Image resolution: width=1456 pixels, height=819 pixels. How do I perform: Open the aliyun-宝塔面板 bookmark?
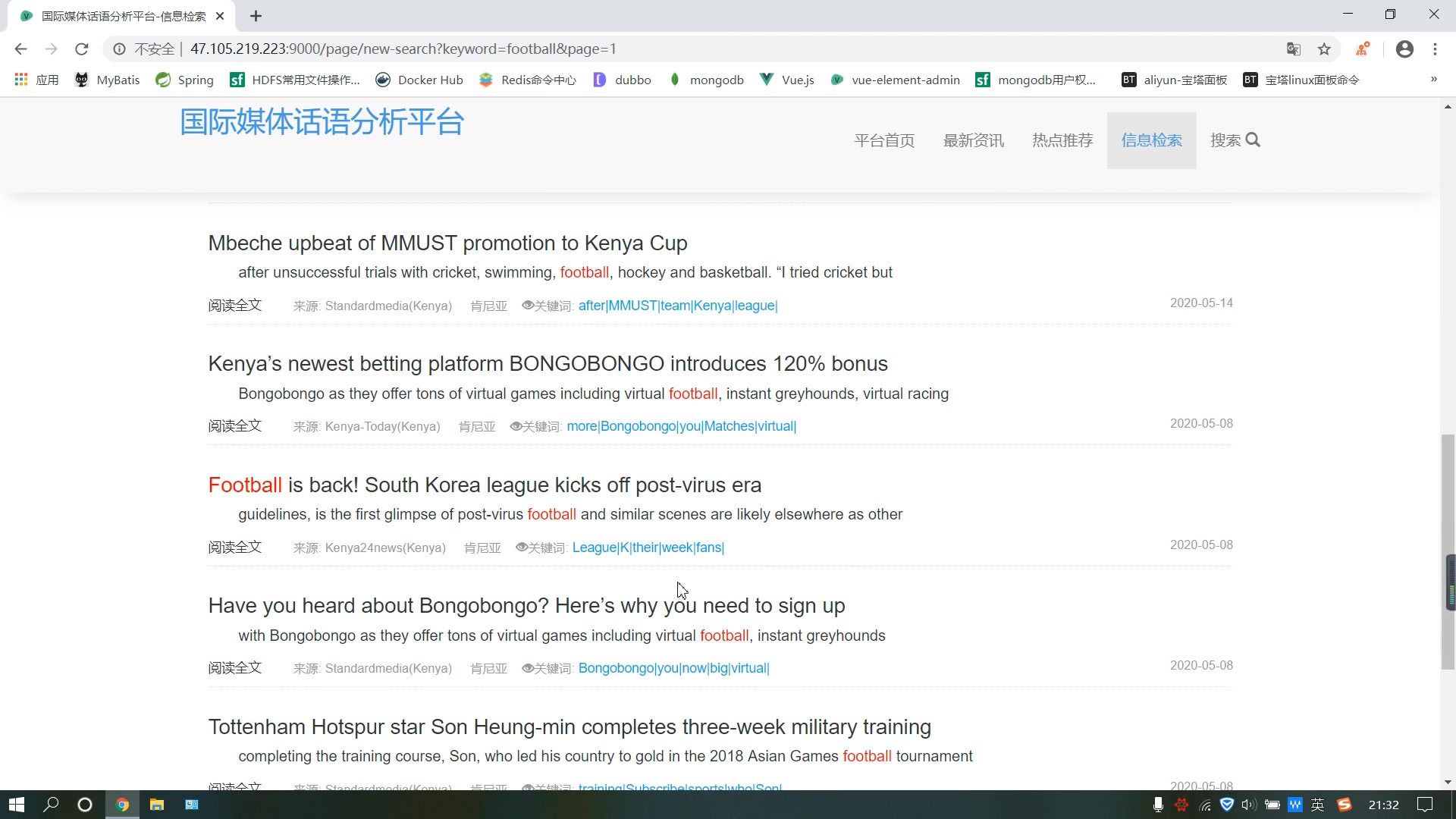1174,80
